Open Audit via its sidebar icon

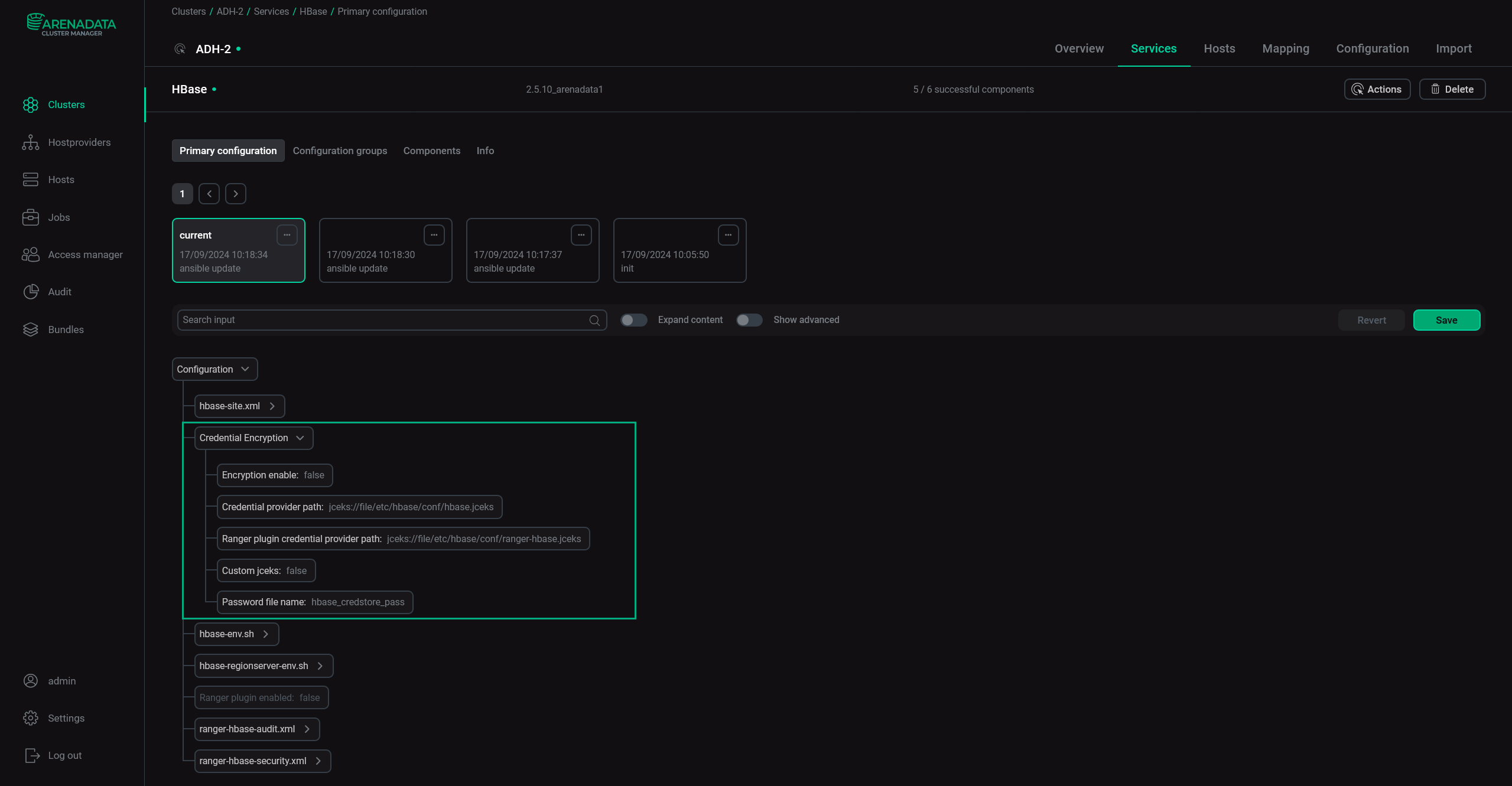[x=31, y=292]
